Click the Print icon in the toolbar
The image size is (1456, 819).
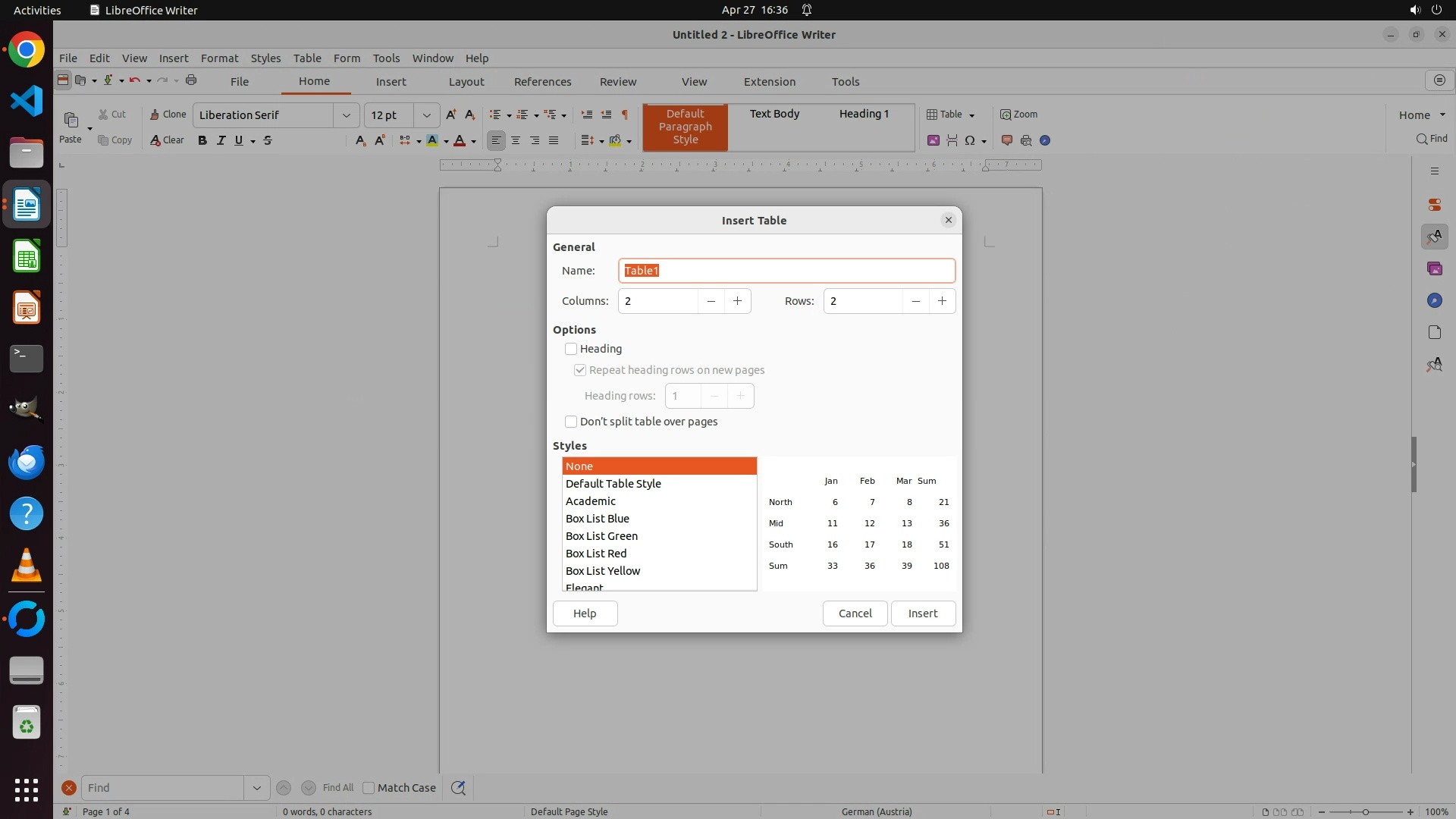[191, 80]
